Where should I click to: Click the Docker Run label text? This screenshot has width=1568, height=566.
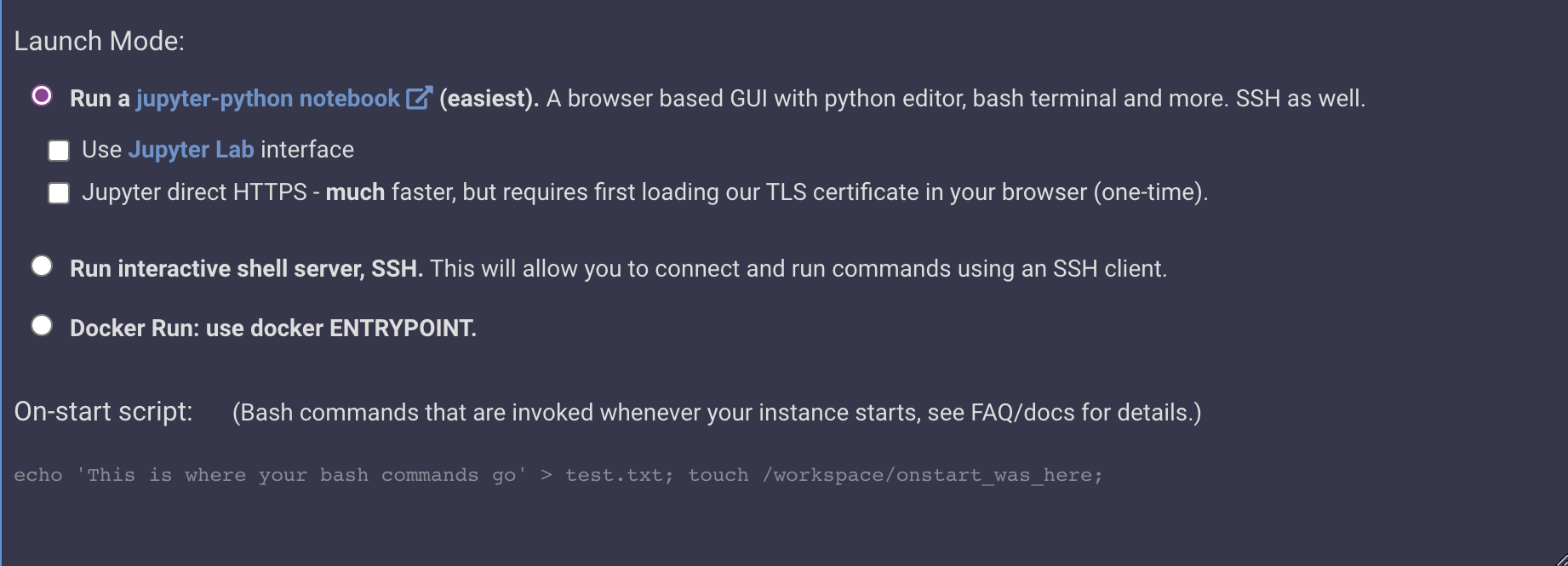point(272,327)
